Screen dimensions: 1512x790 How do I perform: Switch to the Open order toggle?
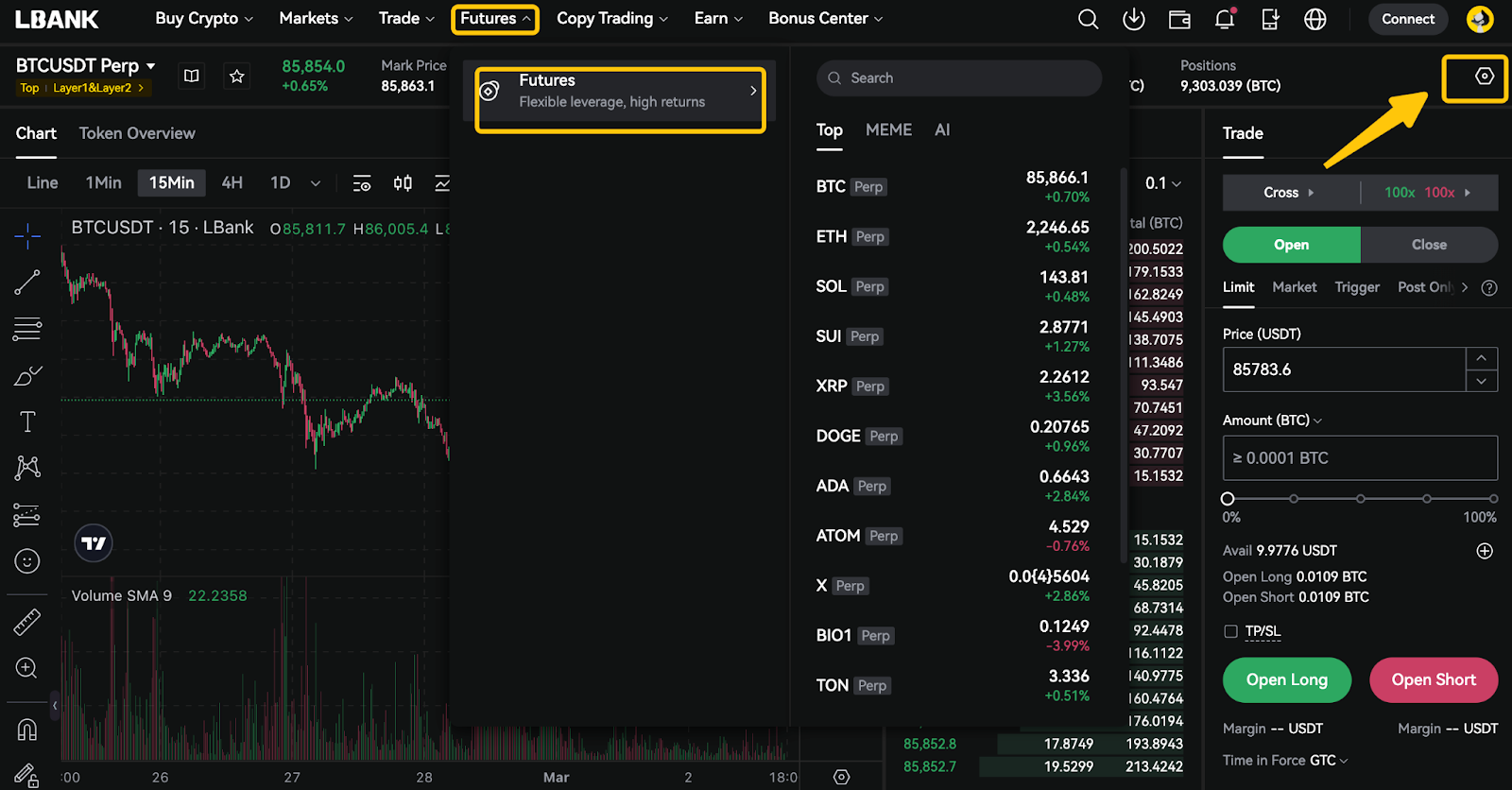point(1292,245)
